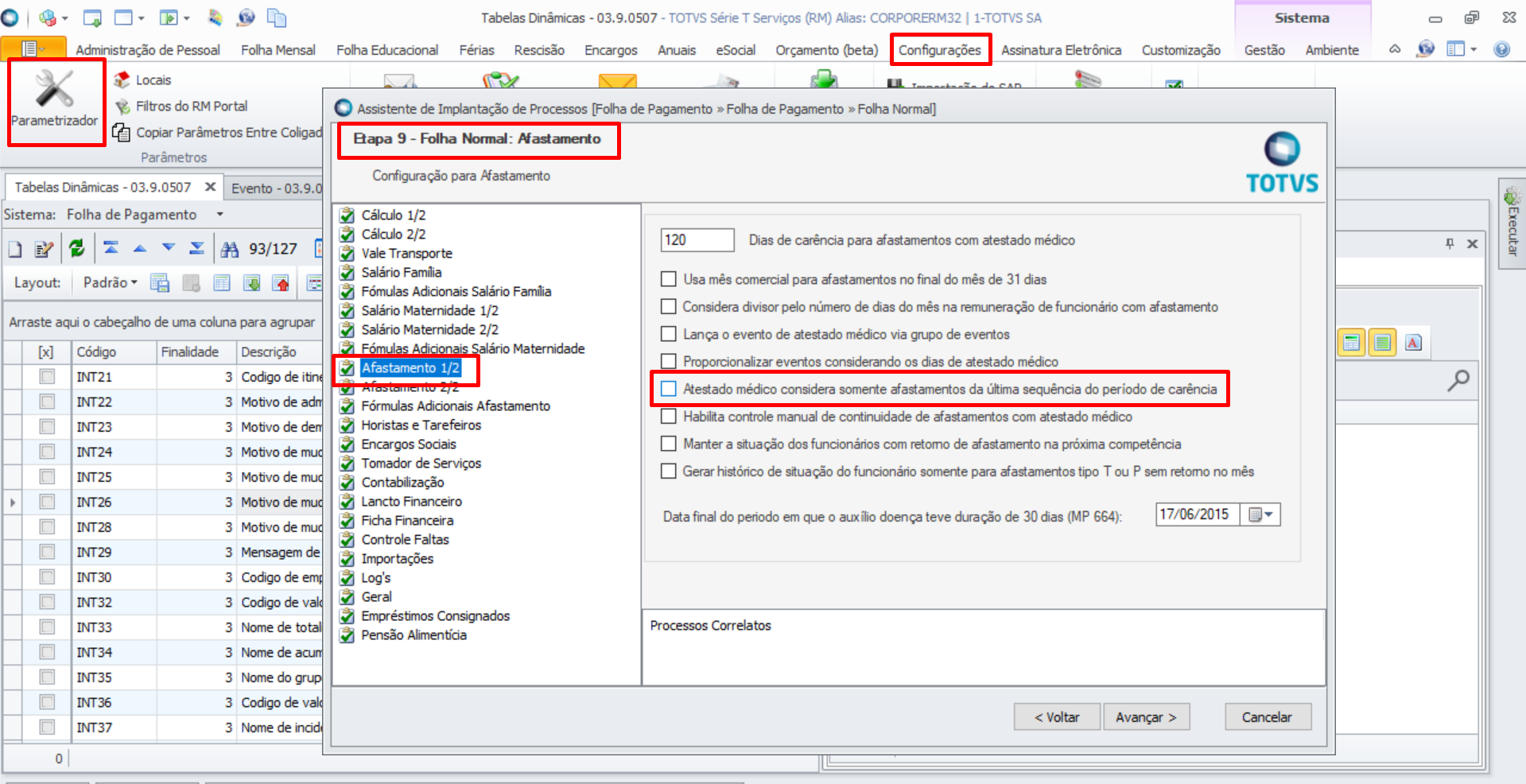Import layout with the green down arrow icon

coord(252,283)
